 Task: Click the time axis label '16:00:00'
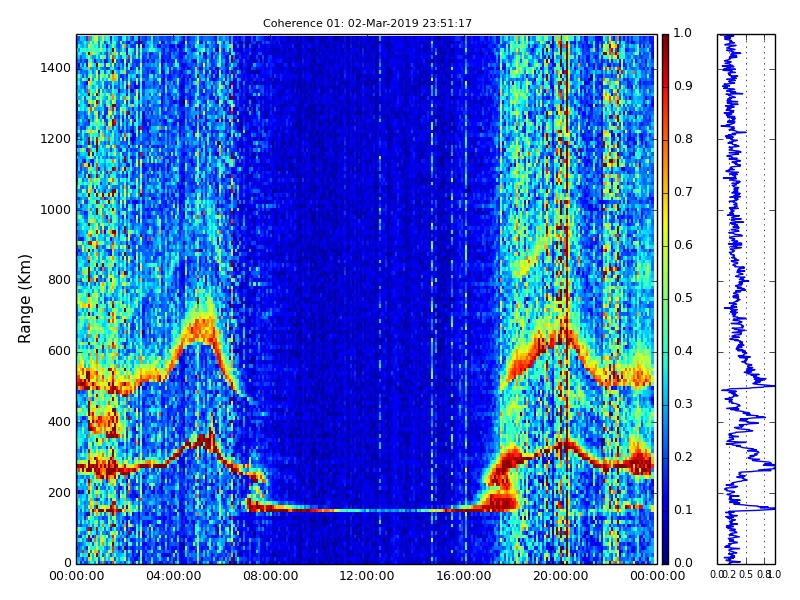464,577
